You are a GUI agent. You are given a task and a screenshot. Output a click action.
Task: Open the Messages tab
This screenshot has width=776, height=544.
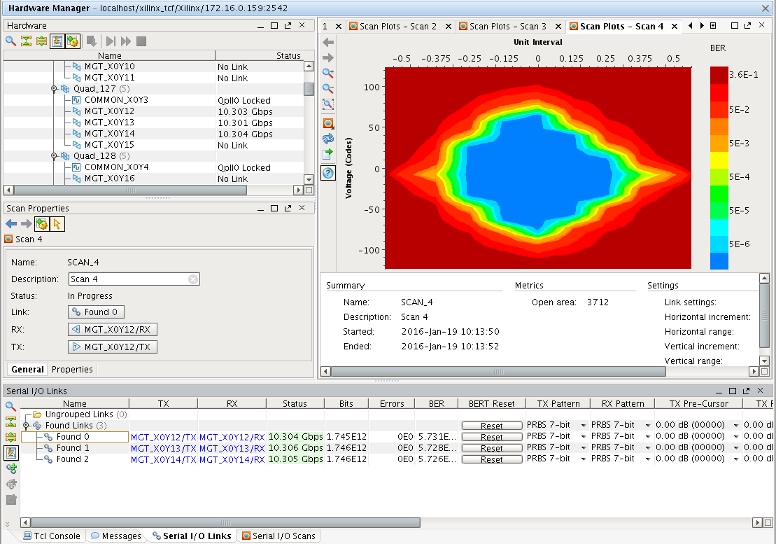[x=116, y=536]
